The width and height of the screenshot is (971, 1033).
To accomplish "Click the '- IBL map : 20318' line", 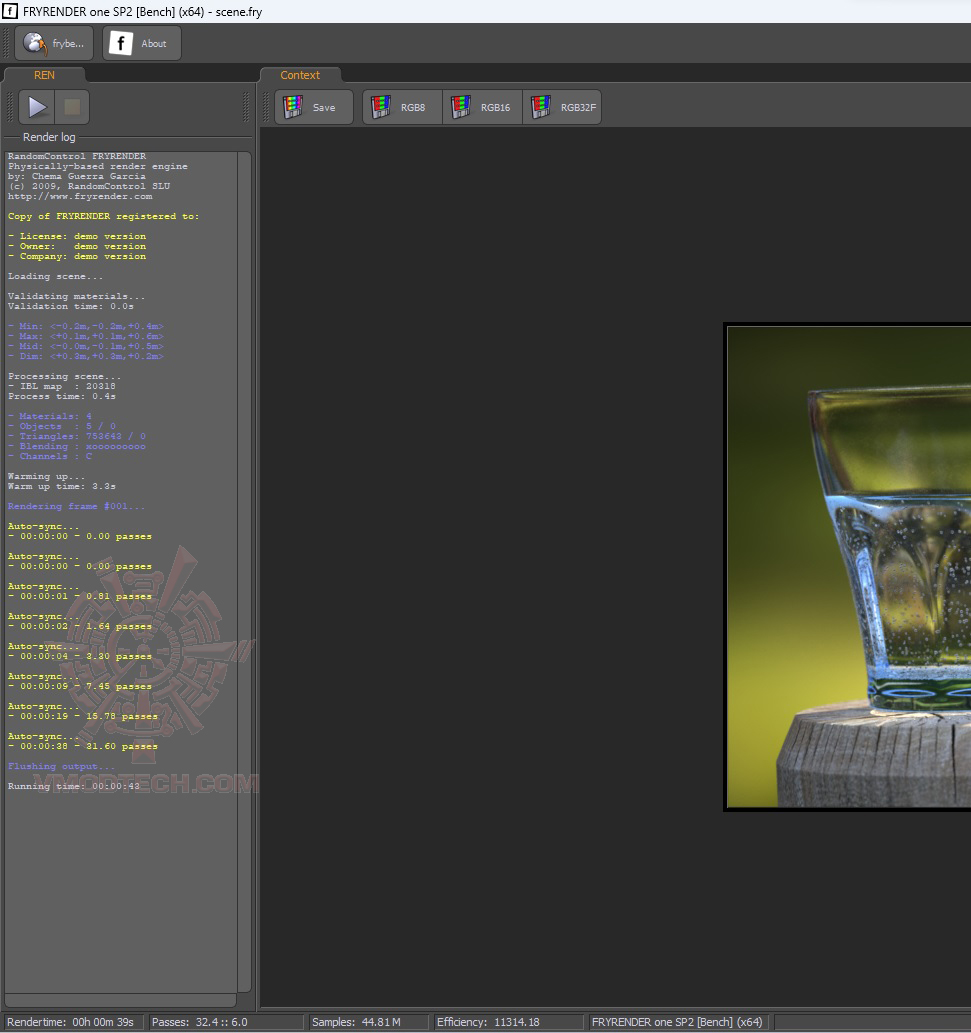I will tap(62, 386).
